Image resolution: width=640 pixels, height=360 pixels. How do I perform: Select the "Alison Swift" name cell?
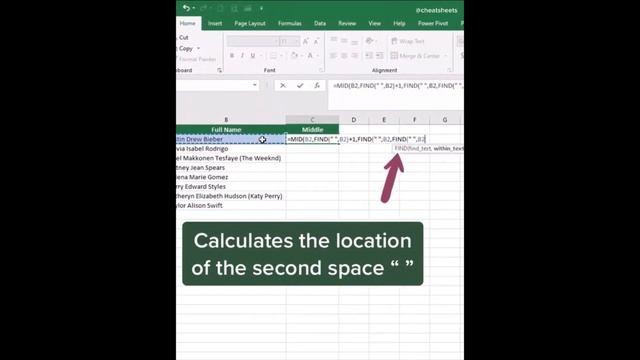pos(231,205)
